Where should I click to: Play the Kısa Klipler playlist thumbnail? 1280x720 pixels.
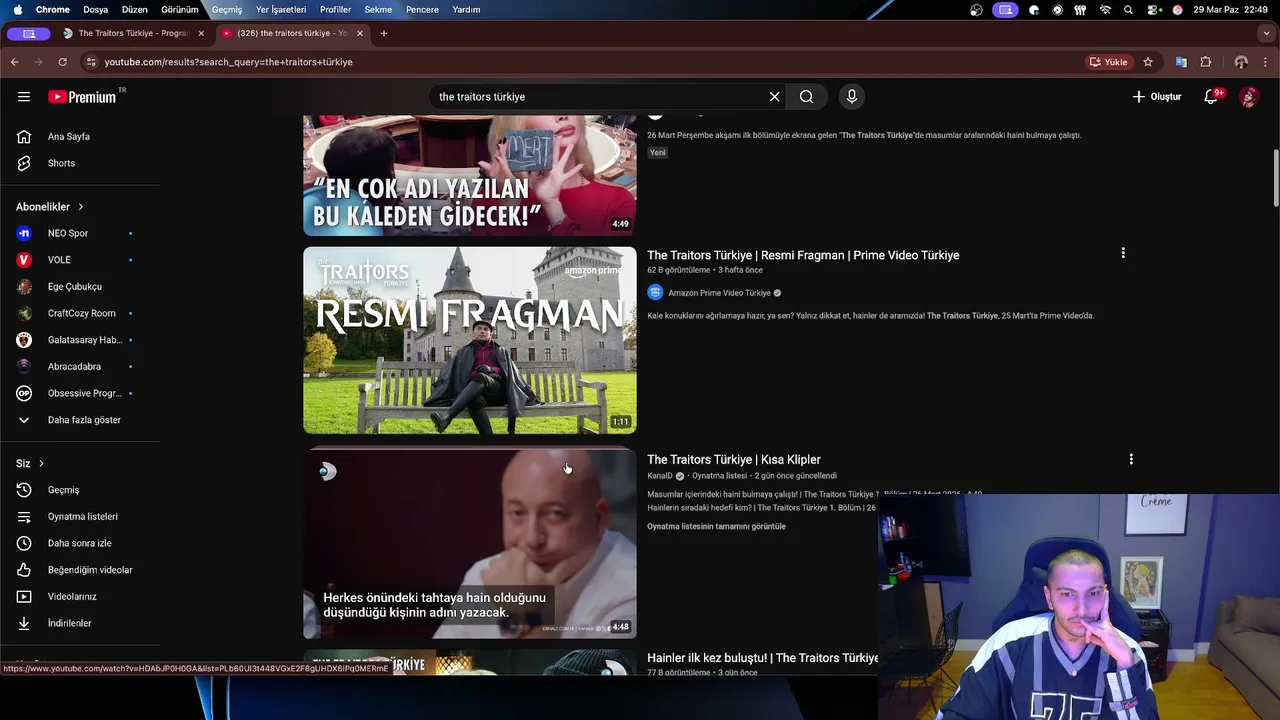[x=470, y=543]
